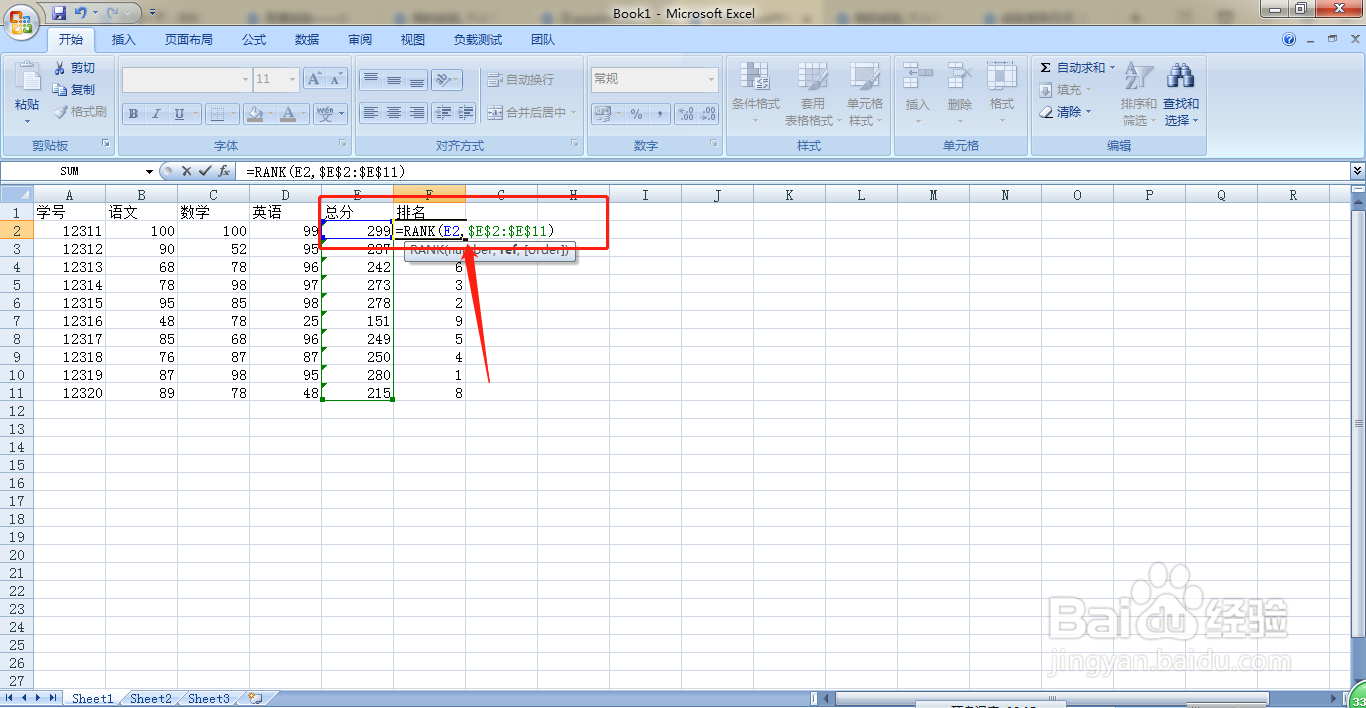Open the fill color dropdown arrow
1366x708 pixels.
click(x=269, y=113)
